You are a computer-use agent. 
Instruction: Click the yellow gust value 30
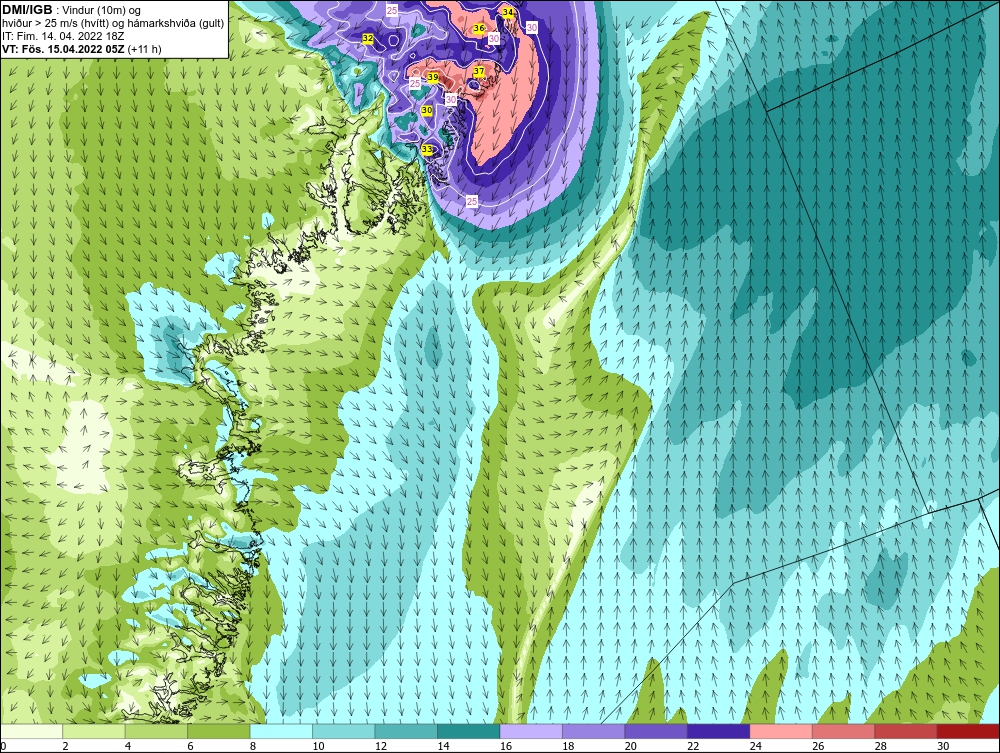coord(427,110)
